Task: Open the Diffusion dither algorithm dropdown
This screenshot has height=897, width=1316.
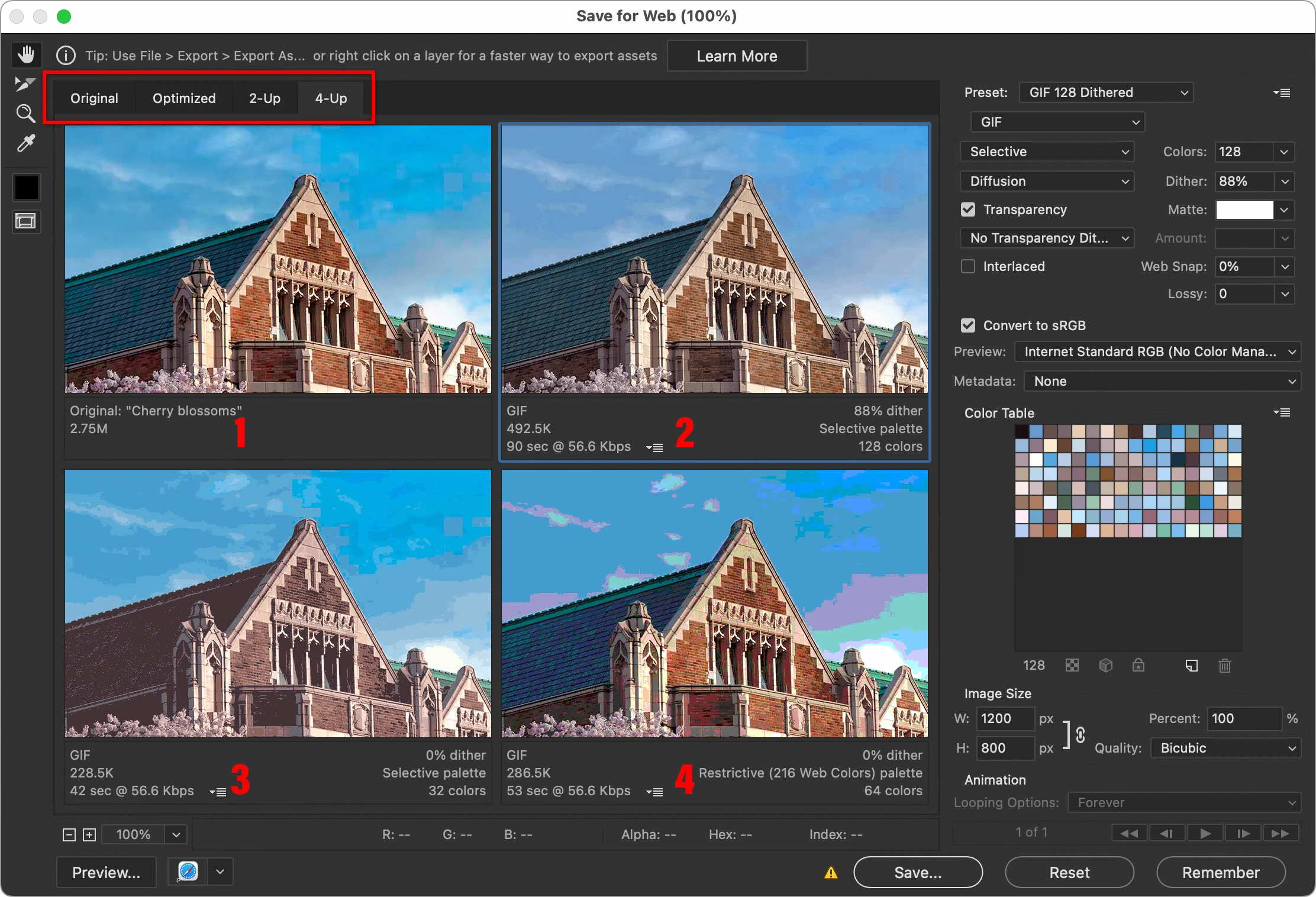Action: coord(1046,181)
